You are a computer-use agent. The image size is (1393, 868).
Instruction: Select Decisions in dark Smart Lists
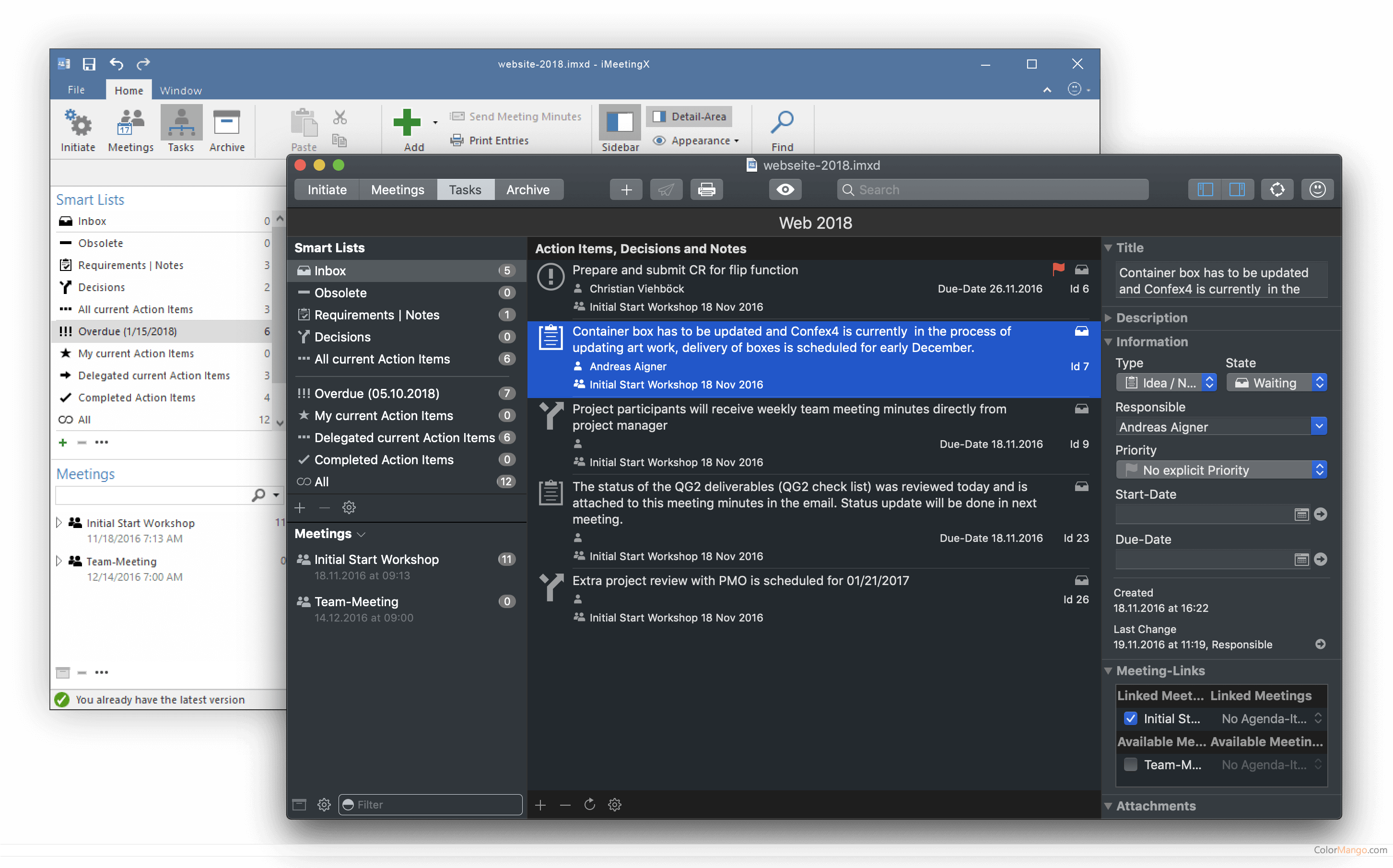[342, 337]
